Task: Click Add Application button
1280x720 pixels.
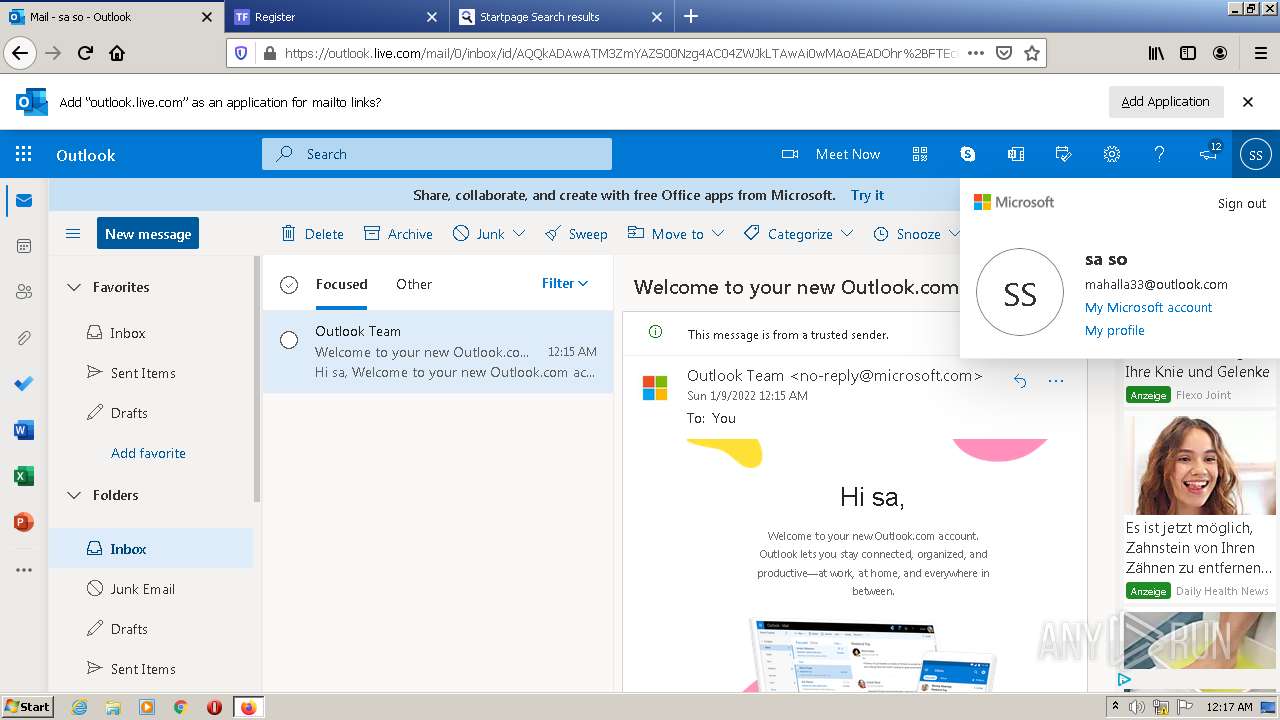Action: click(1165, 101)
